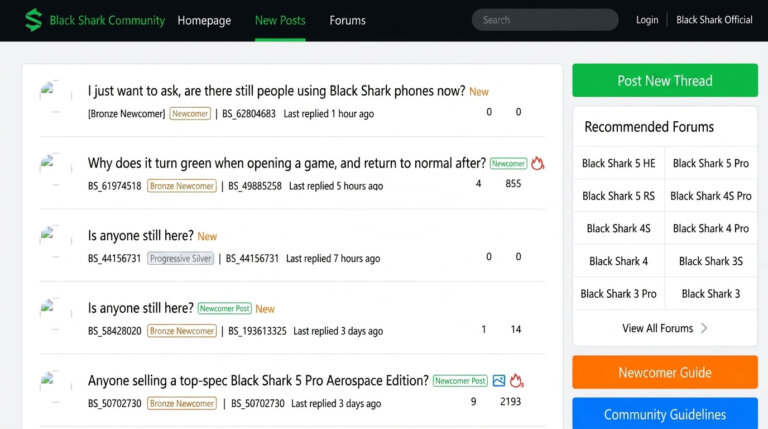Open the Black Shark 4S Pro forum
This screenshot has width=768, height=429.
pyautogui.click(x=711, y=196)
